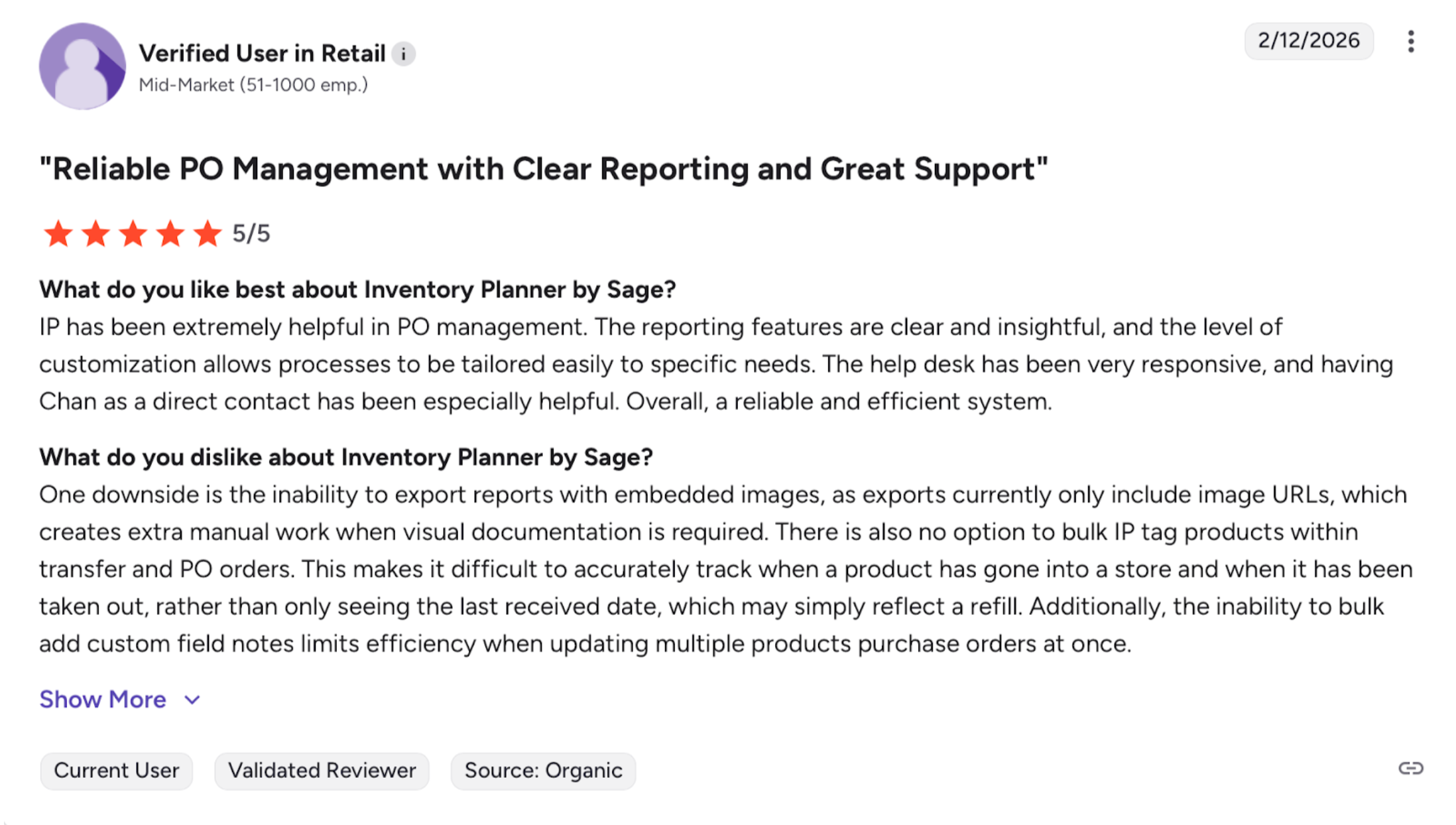Click the purple reviewer avatar

[x=82, y=66]
